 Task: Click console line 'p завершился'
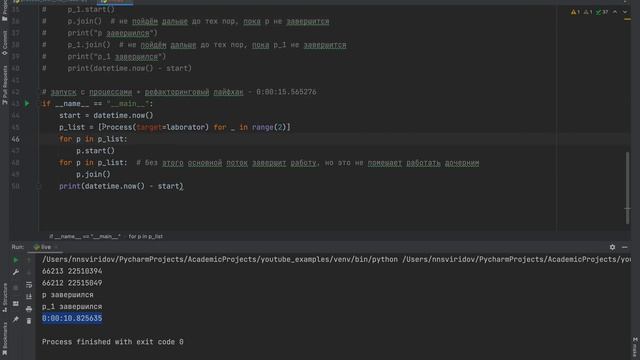coord(67,295)
